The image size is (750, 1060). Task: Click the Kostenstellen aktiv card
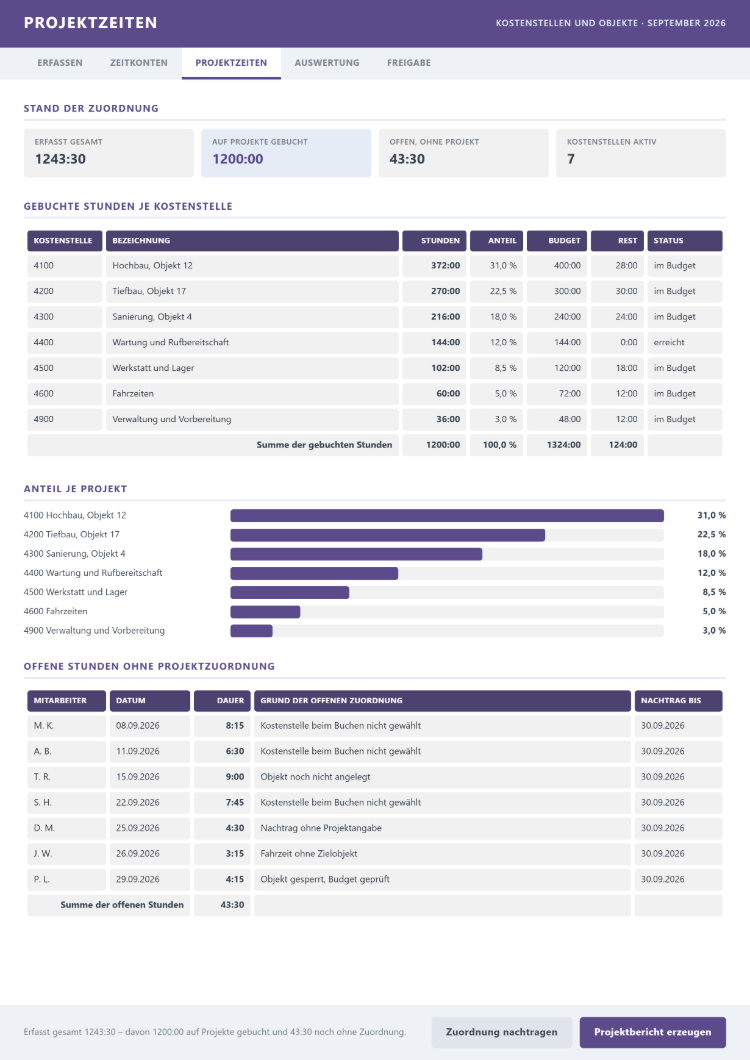point(641,153)
